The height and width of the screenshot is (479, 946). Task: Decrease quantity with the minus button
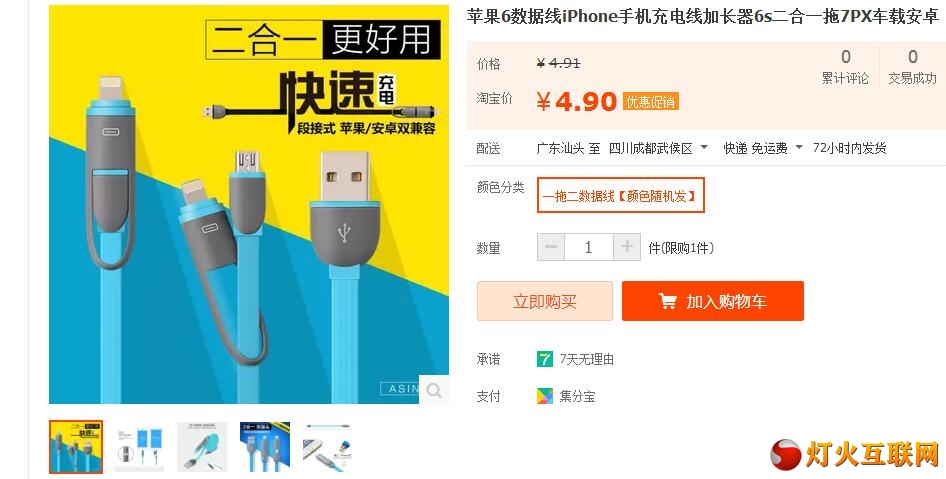coord(551,247)
